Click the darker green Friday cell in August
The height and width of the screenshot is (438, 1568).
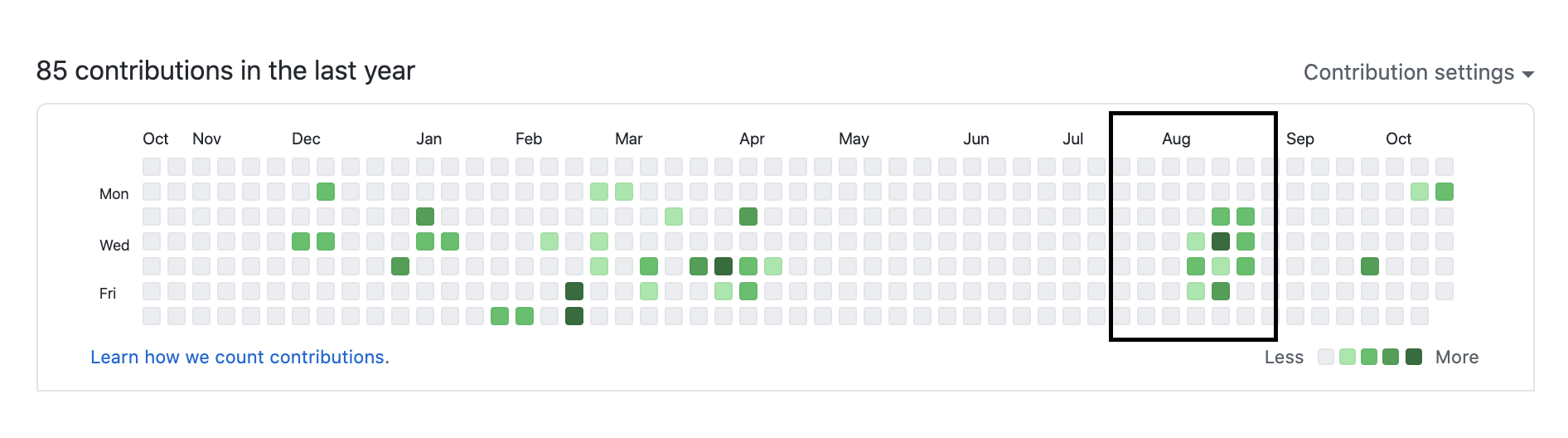pyautogui.click(x=1221, y=291)
